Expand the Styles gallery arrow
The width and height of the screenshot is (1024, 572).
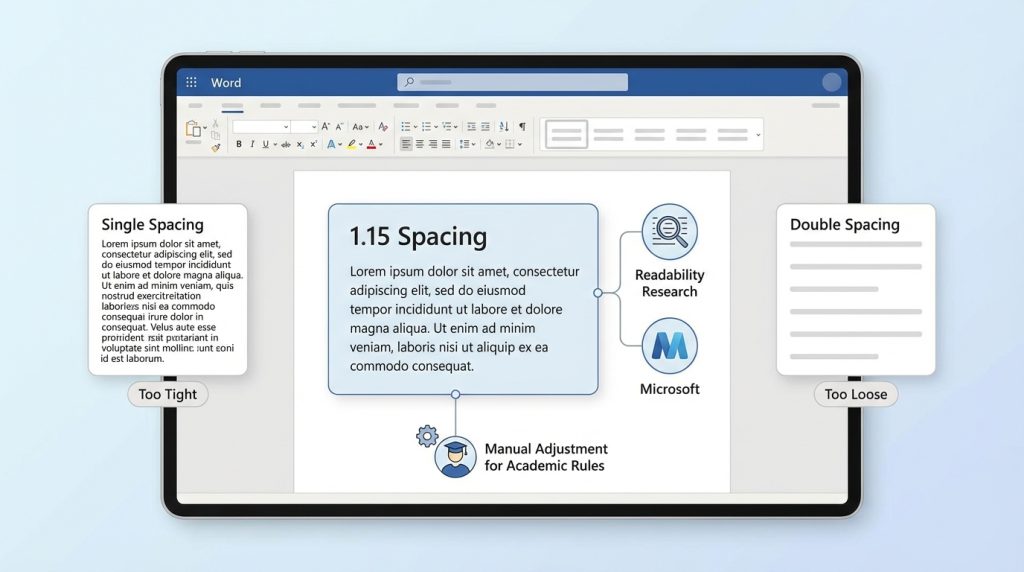tap(758, 134)
